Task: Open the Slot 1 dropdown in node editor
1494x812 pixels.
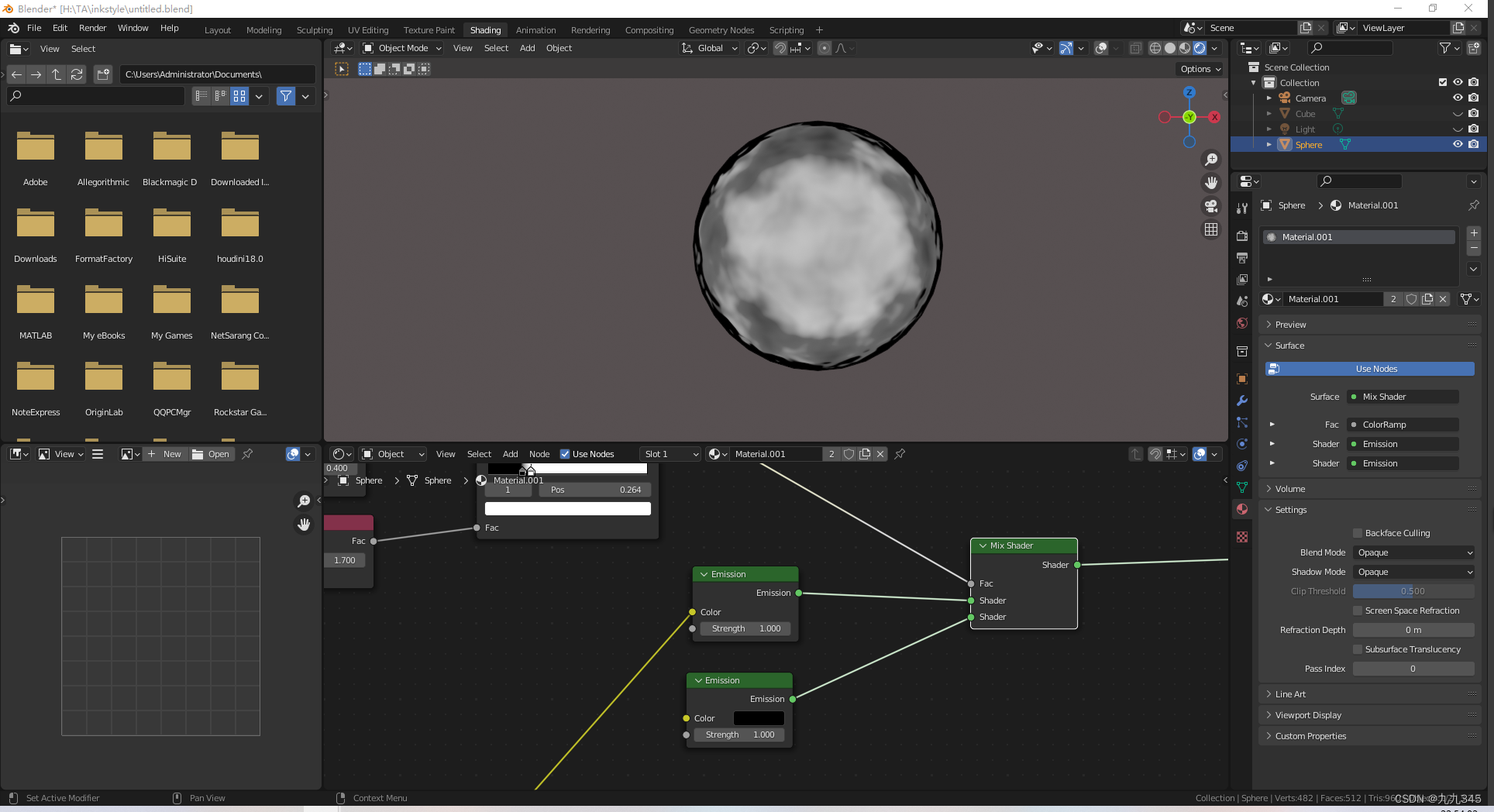Action: [671, 454]
